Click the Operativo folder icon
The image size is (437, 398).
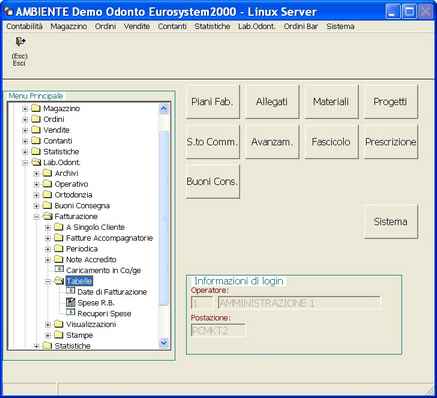[x=48, y=184]
